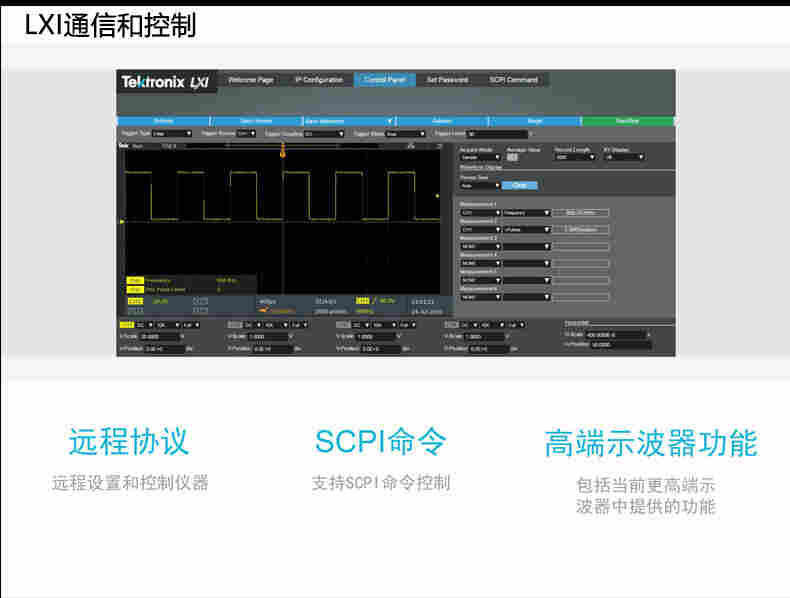Switch to the Welcome Page tab
This screenshot has height=598, width=790.
pyautogui.click(x=250, y=80)
